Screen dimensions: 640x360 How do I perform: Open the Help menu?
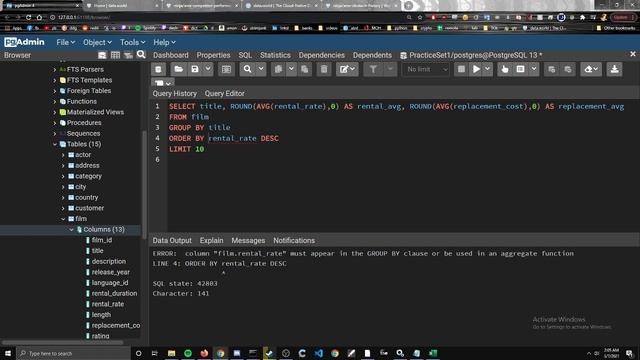coord(164,42)
